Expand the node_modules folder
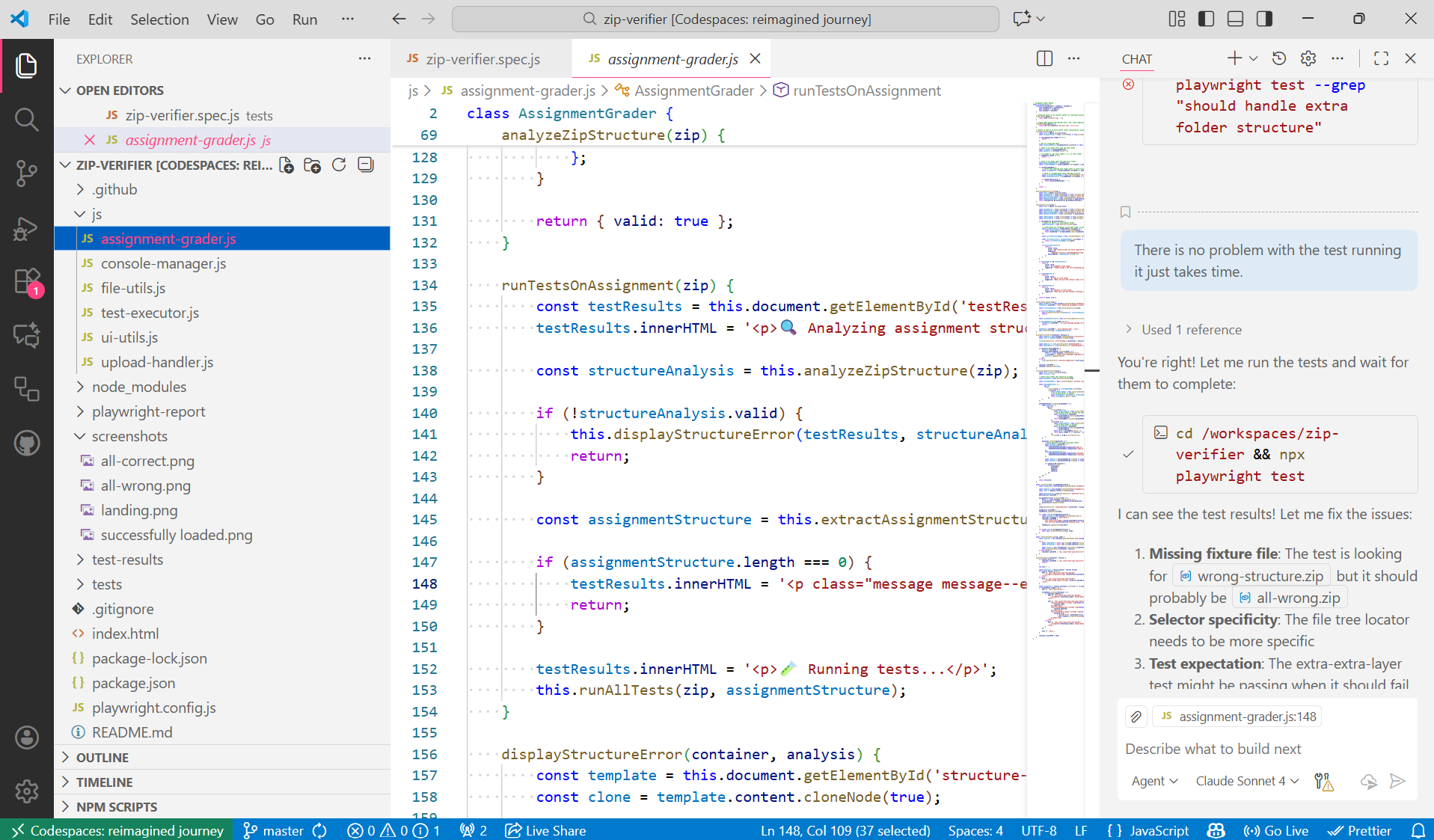 [139, 387]
